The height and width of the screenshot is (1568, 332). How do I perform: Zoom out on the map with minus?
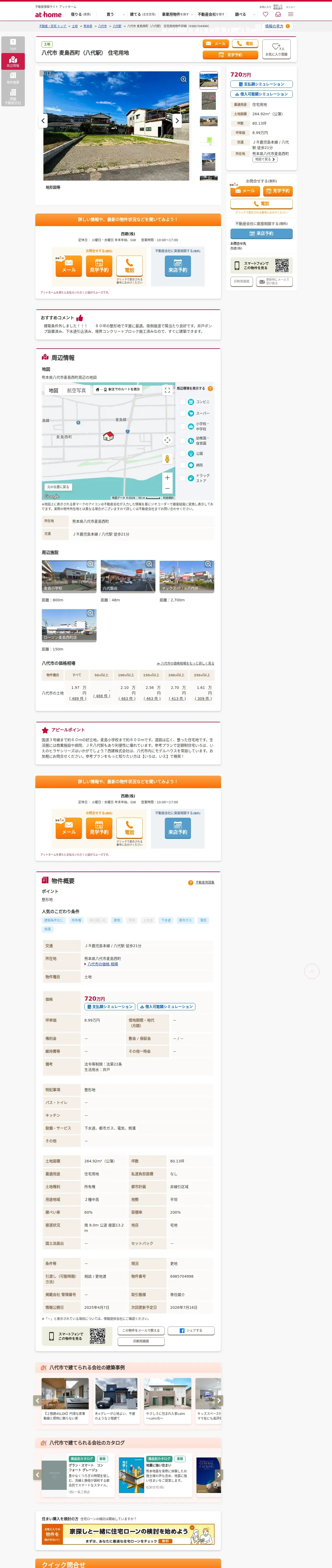(167, 488)
